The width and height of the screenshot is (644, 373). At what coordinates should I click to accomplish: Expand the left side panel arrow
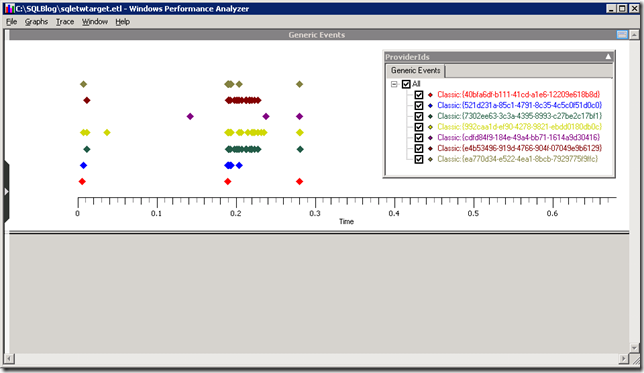[6, 191]
